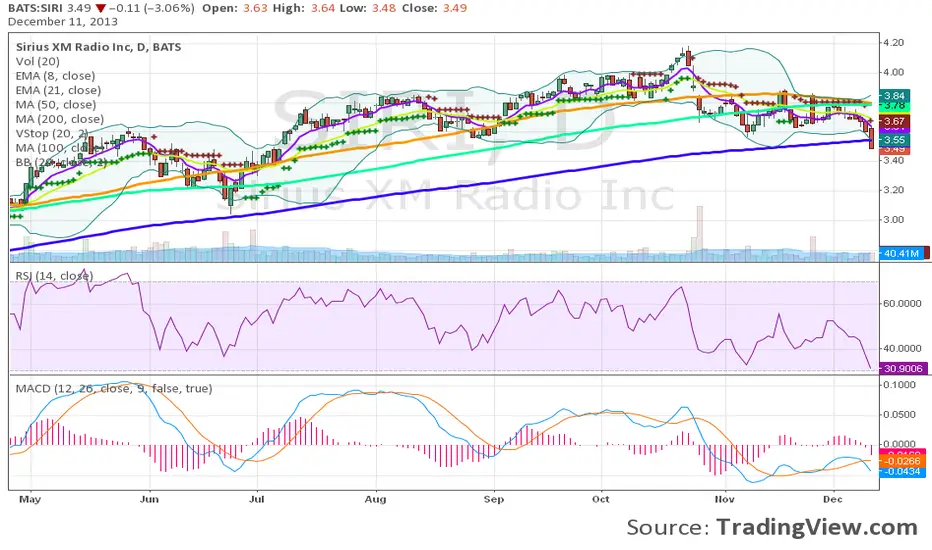
Task: Click the 60.0000 RSI axis tick
Action: [x=902, y=303]
